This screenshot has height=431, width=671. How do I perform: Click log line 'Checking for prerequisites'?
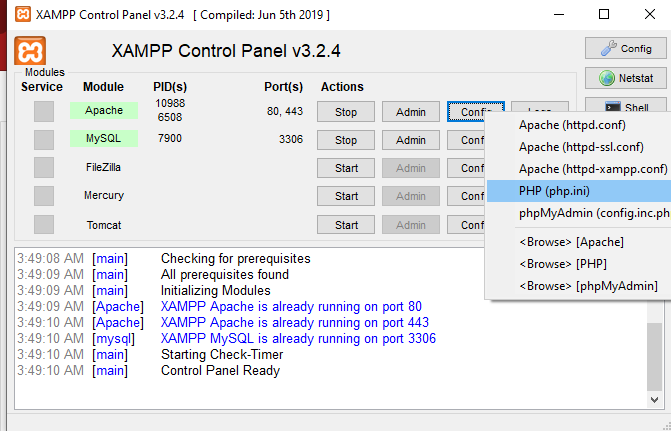tap(235, 259)
